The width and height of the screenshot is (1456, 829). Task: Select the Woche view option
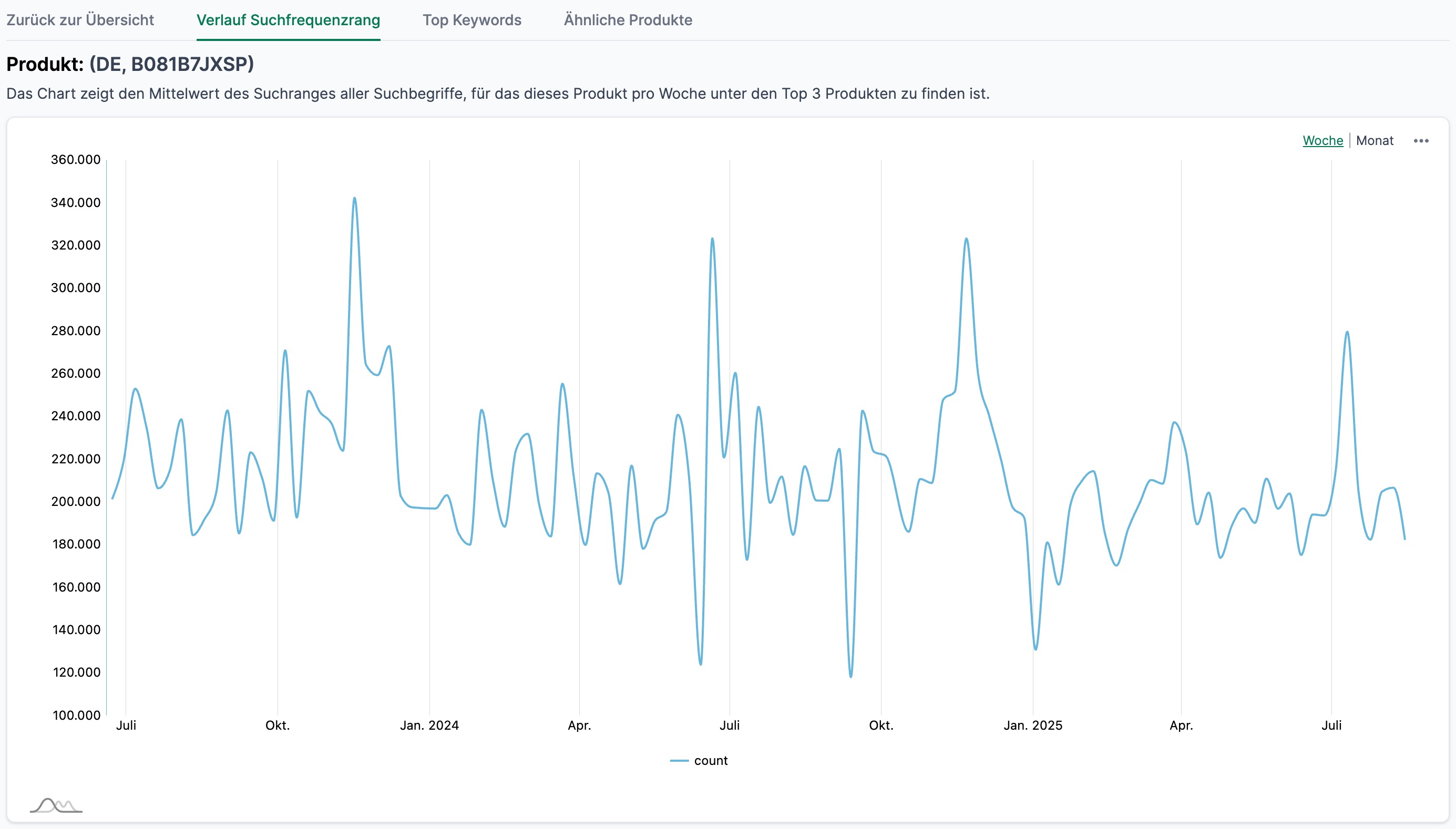click(x=1322, y=141)
